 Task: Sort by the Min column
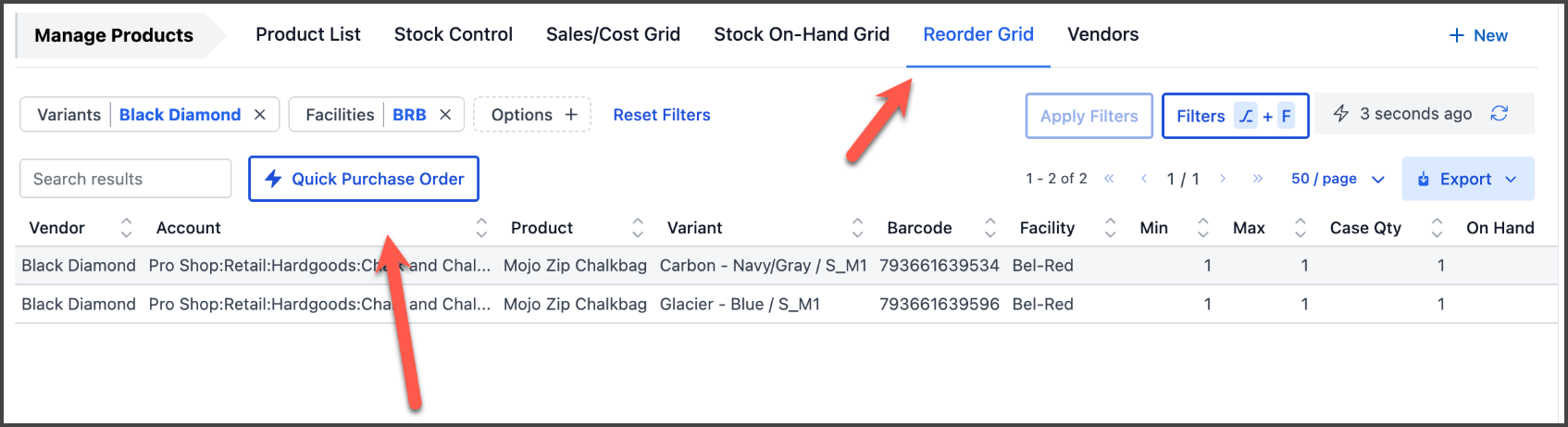pos(1203,228)
